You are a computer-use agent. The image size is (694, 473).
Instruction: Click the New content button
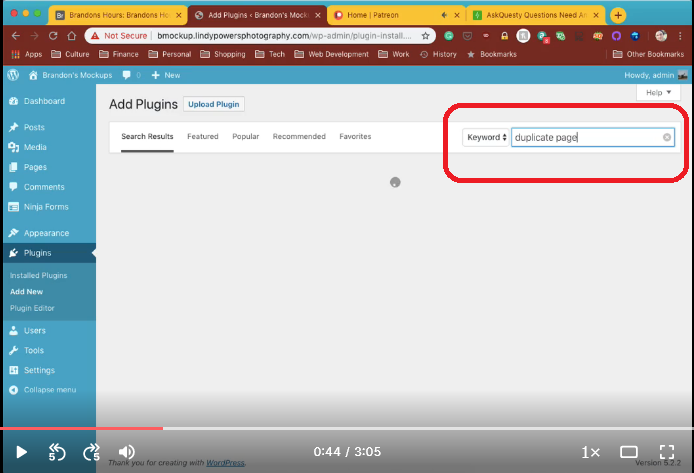click(x=166, y=75)
